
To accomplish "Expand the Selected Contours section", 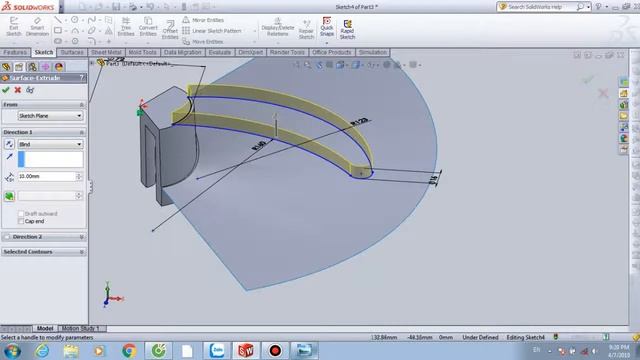I will point(81,252).
